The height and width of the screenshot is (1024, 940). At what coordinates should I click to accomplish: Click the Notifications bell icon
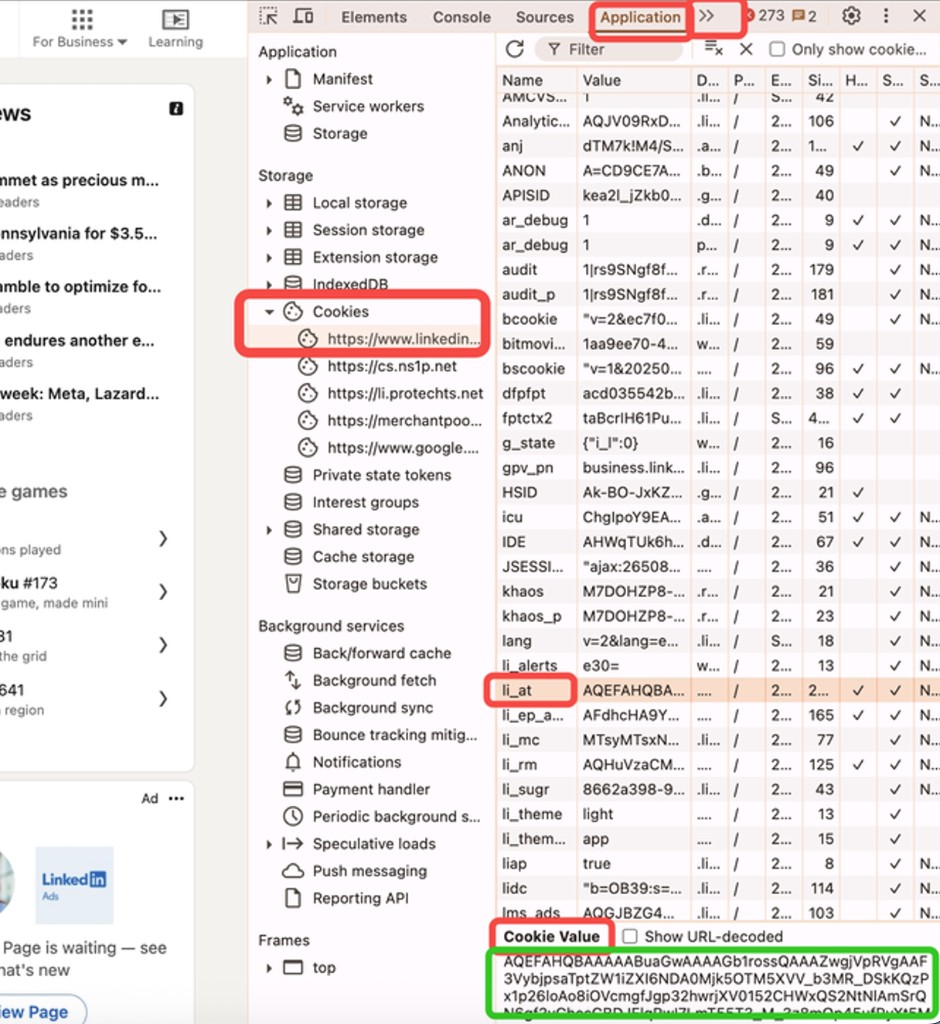point(293,761)
